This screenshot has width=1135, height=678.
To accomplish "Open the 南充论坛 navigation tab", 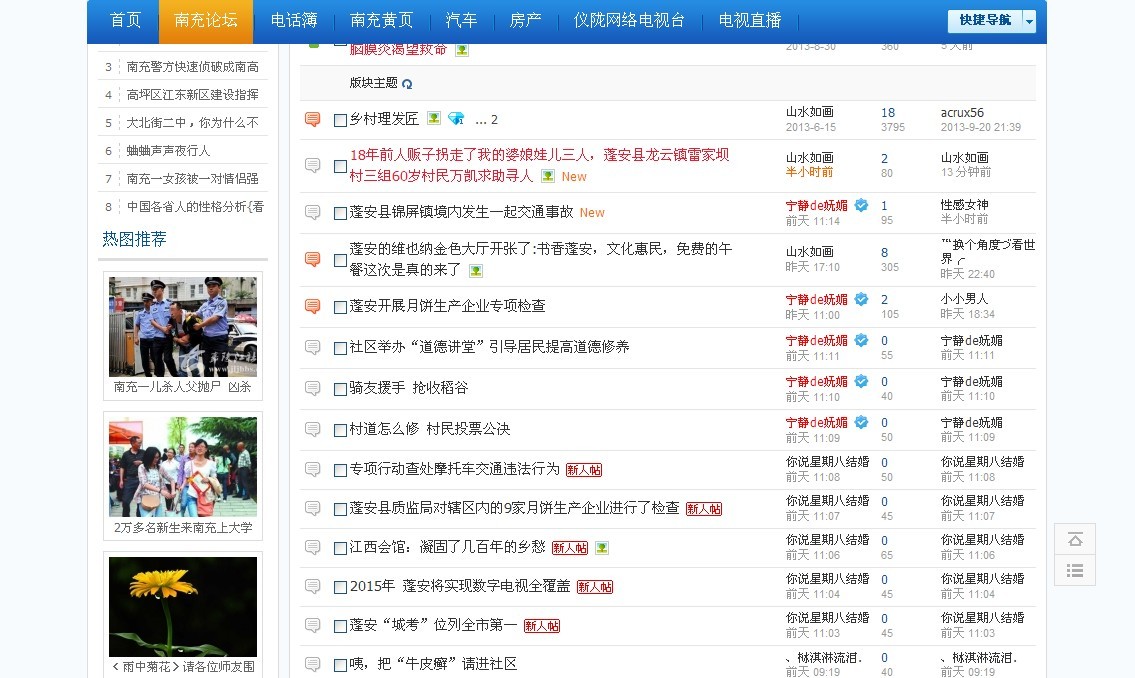I will tap(206, 21).
